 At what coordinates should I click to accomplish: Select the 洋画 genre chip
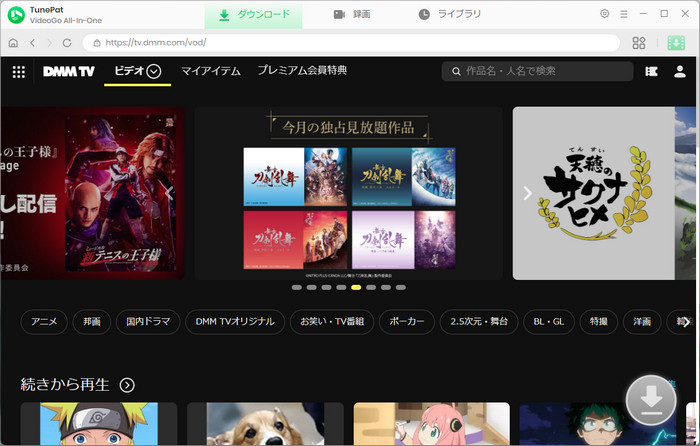pyautogui.click(x=642, y=321)
